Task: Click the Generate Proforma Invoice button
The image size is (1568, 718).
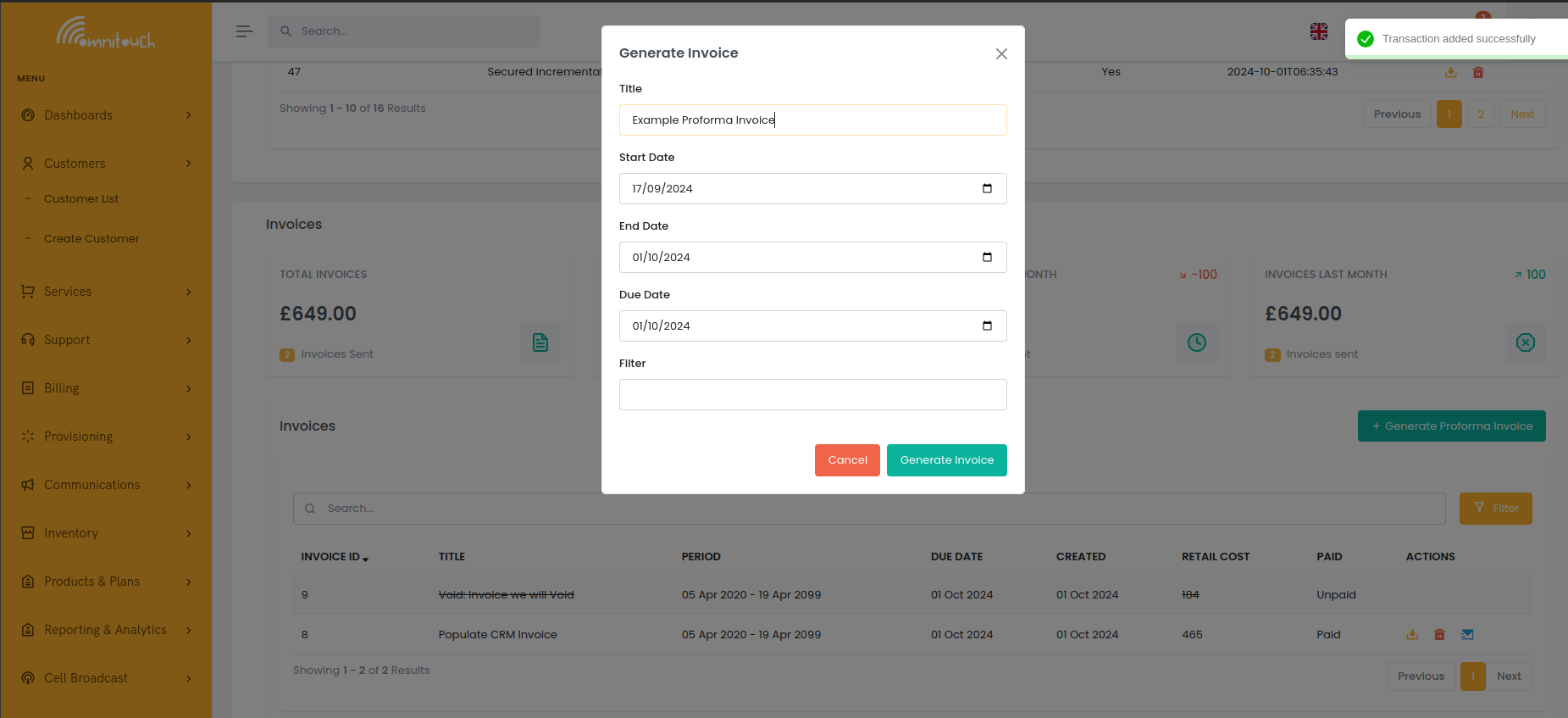Action: coord(1451,426)
